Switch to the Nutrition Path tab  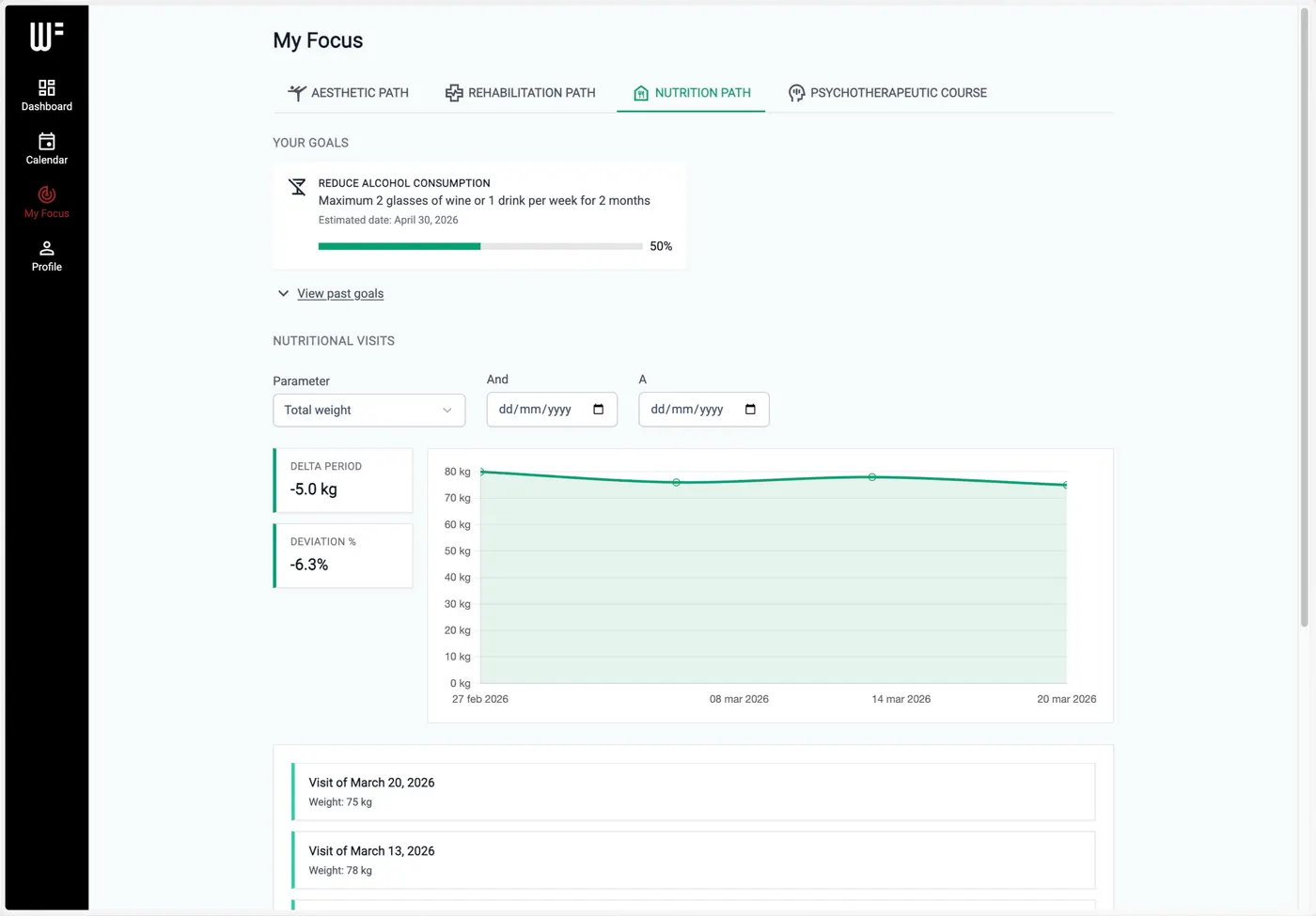click(x=691, y=93)
